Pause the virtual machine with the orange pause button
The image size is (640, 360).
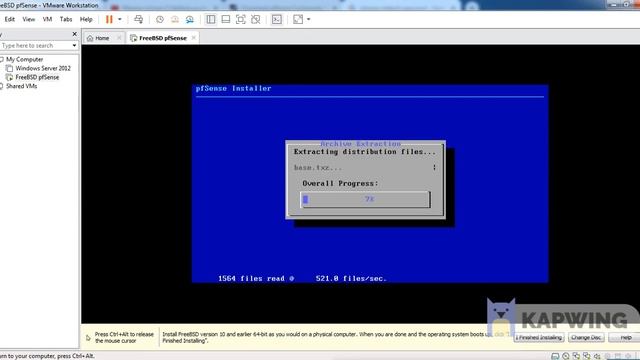109,19
